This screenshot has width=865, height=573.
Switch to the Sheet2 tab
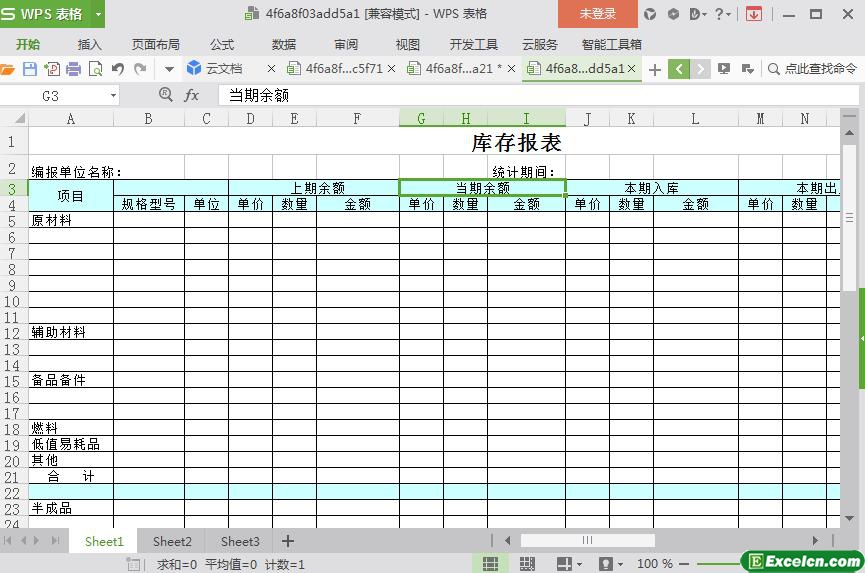(x=172, y=542)
